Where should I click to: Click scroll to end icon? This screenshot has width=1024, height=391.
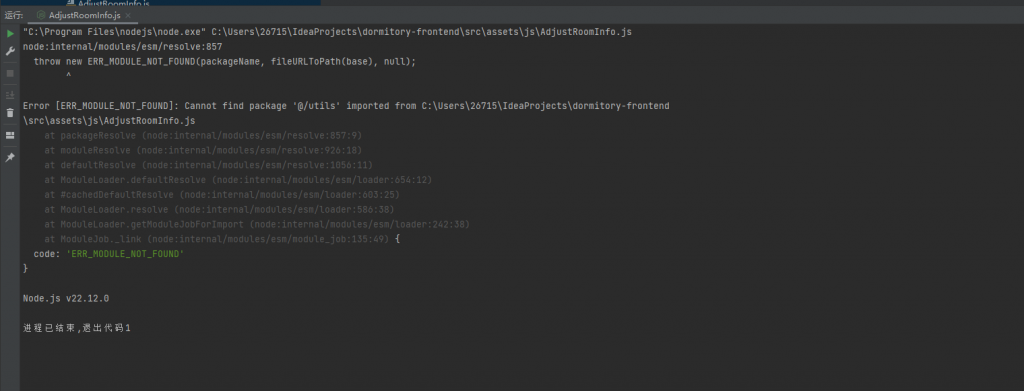[x=10, y=95]
